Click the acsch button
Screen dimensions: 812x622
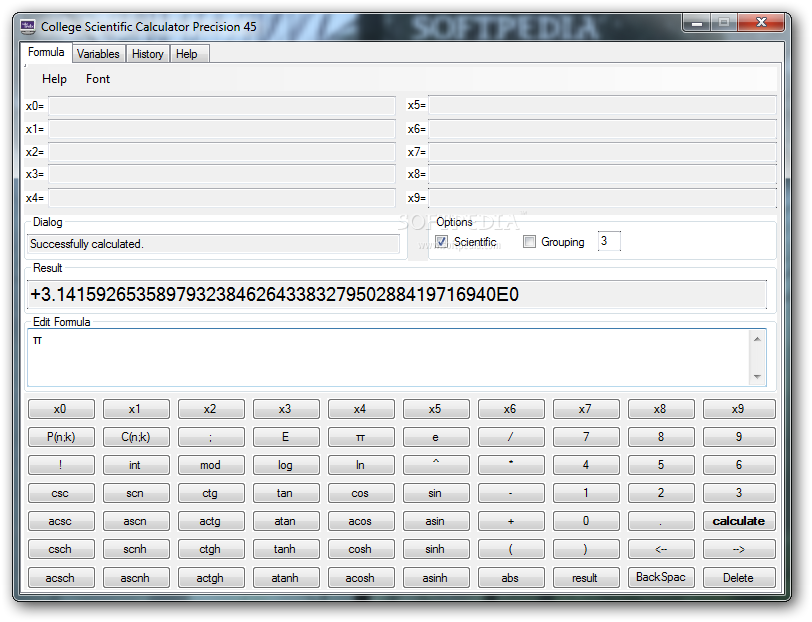tap(61, 577)
